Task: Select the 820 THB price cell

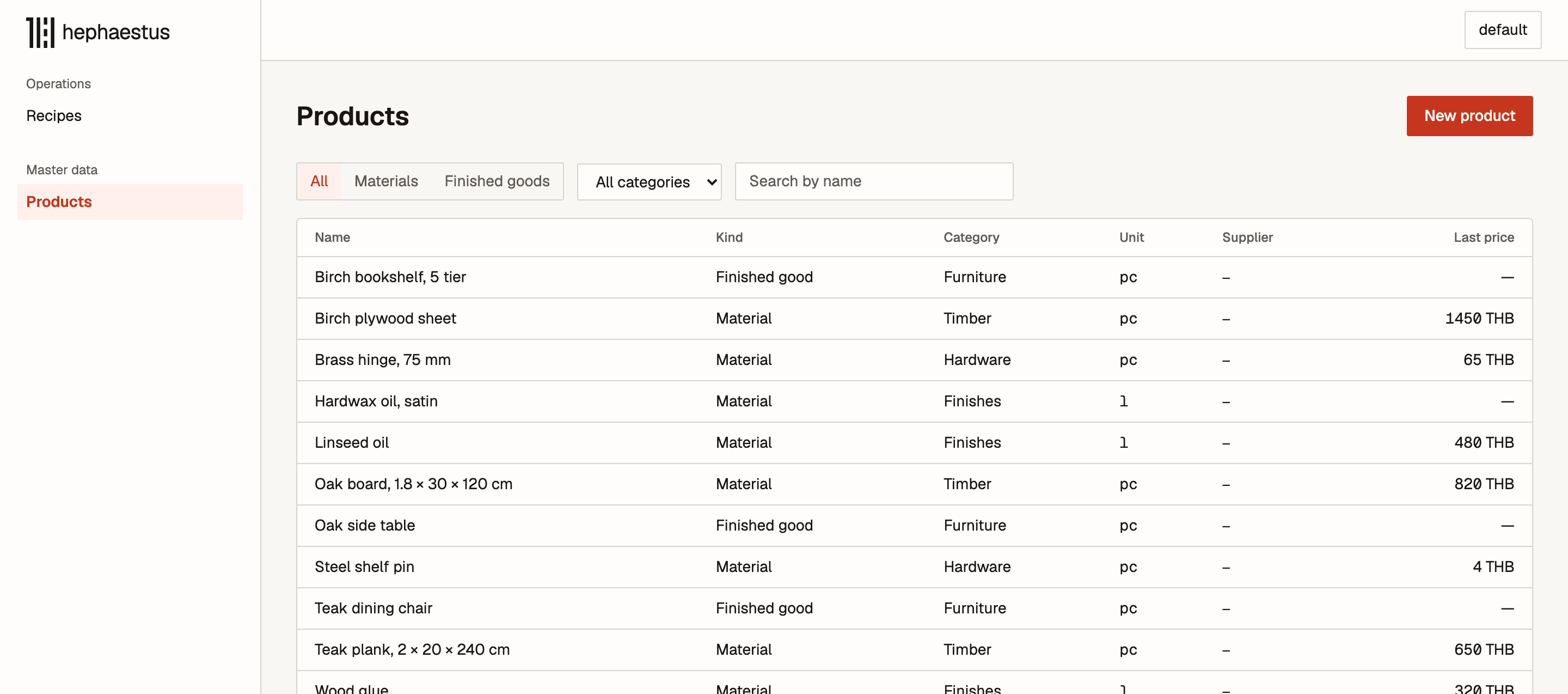Action: pos(1484,484)
